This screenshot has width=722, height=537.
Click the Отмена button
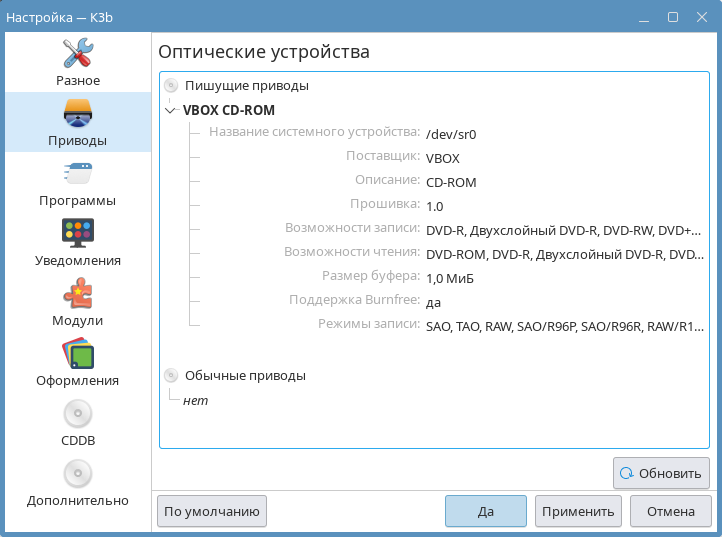click(670, 511)
